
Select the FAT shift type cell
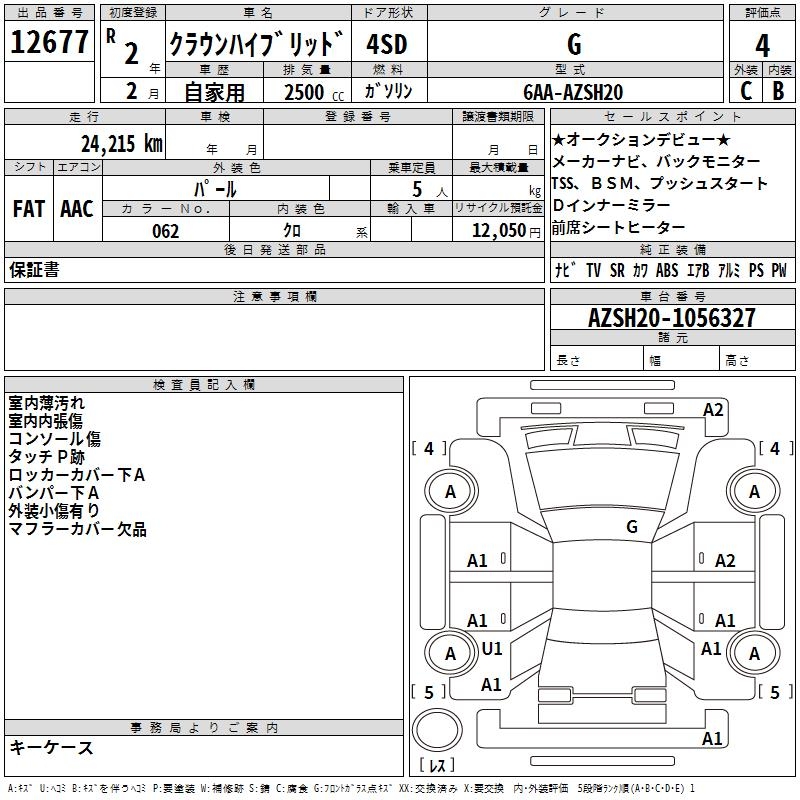pyautogui.click(x=28, y=209)
